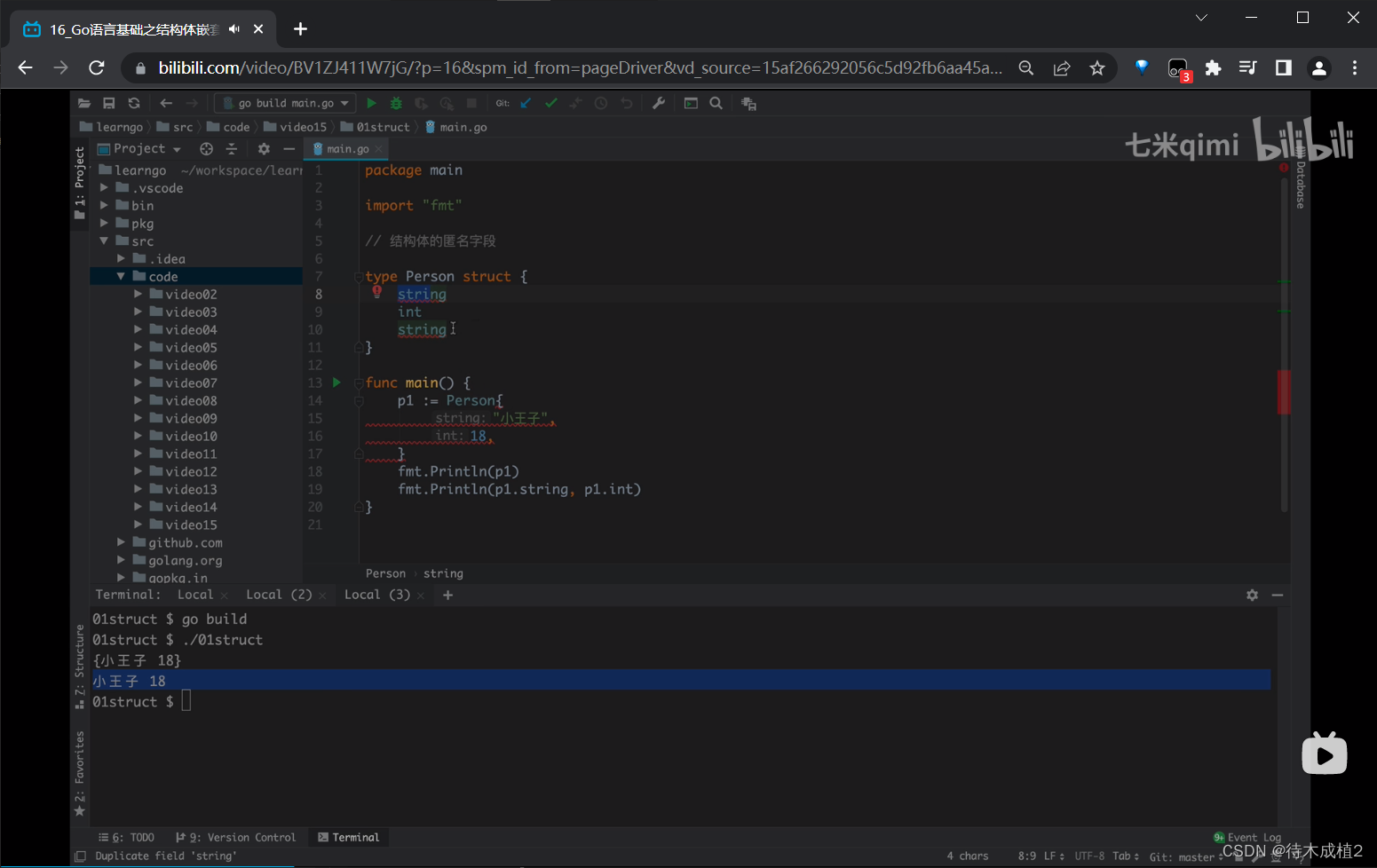Click Git Commit green checkmark
The height and width of the screenshot is (868, 1377).
(x=550, y=104)
